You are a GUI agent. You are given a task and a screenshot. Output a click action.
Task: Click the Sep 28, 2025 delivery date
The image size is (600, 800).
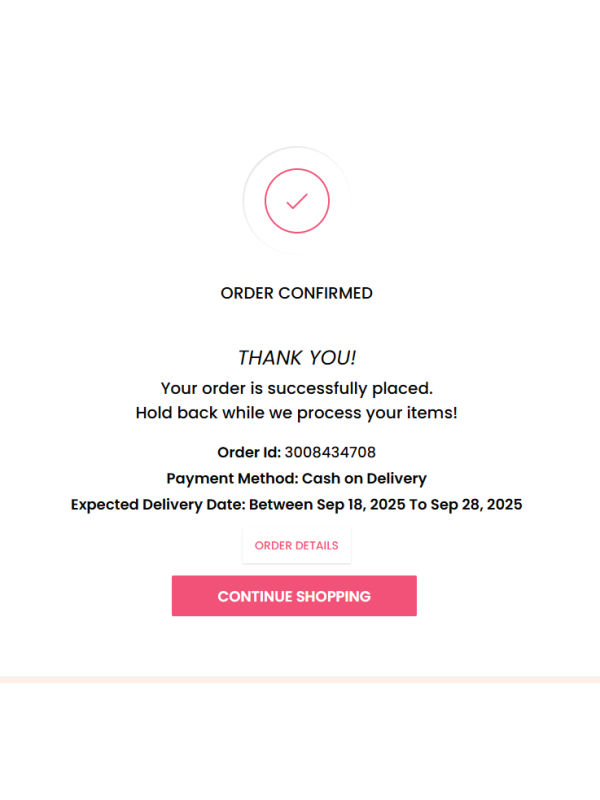tap(480, 504)
